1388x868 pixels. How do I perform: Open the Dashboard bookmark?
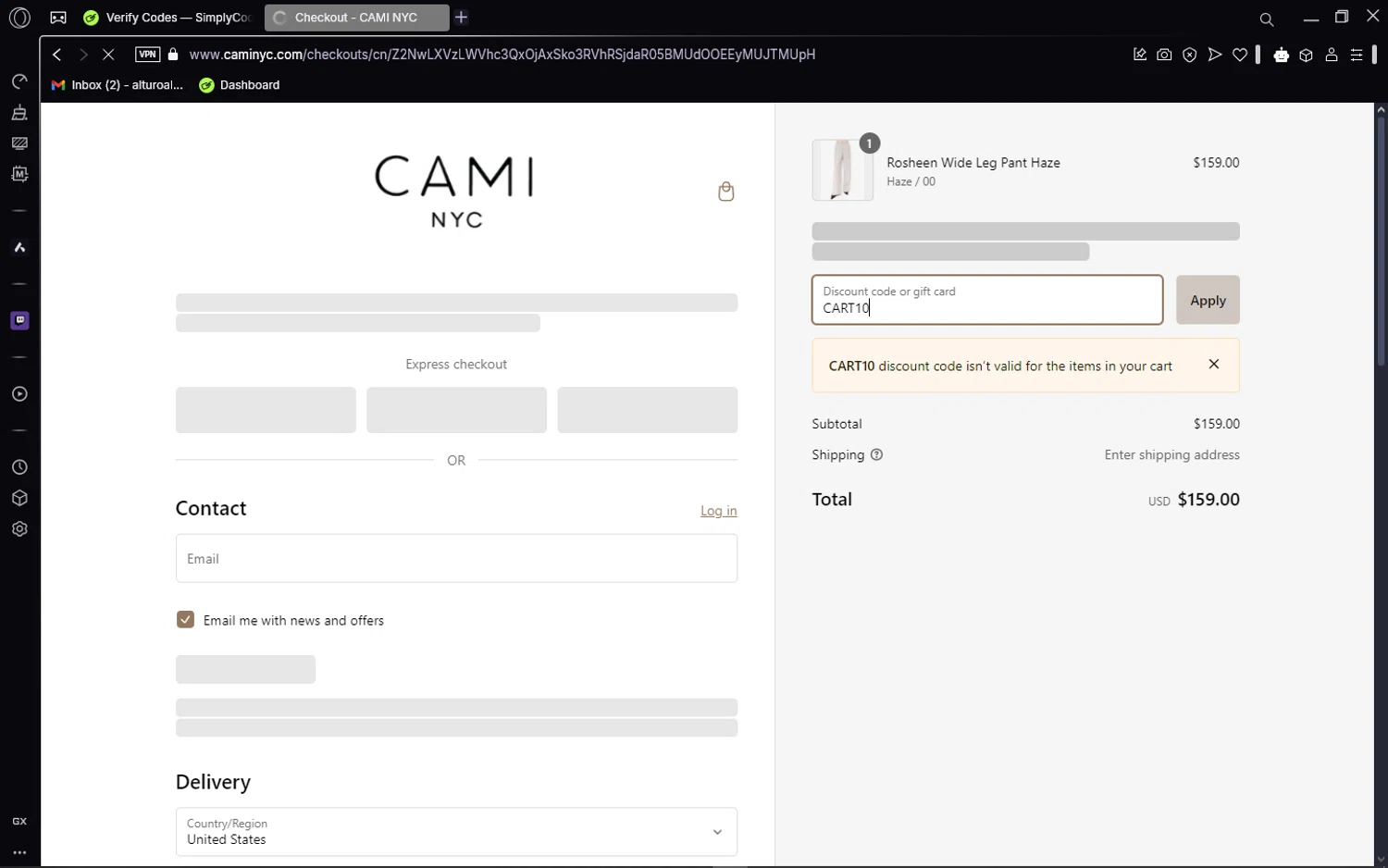coord(240,85)
